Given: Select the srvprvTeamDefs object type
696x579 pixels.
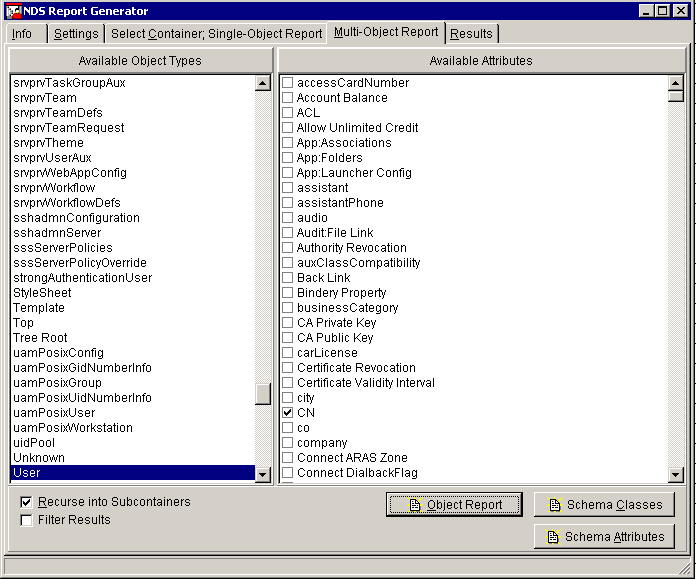Looking at the screenshot, I should (133, 112).
